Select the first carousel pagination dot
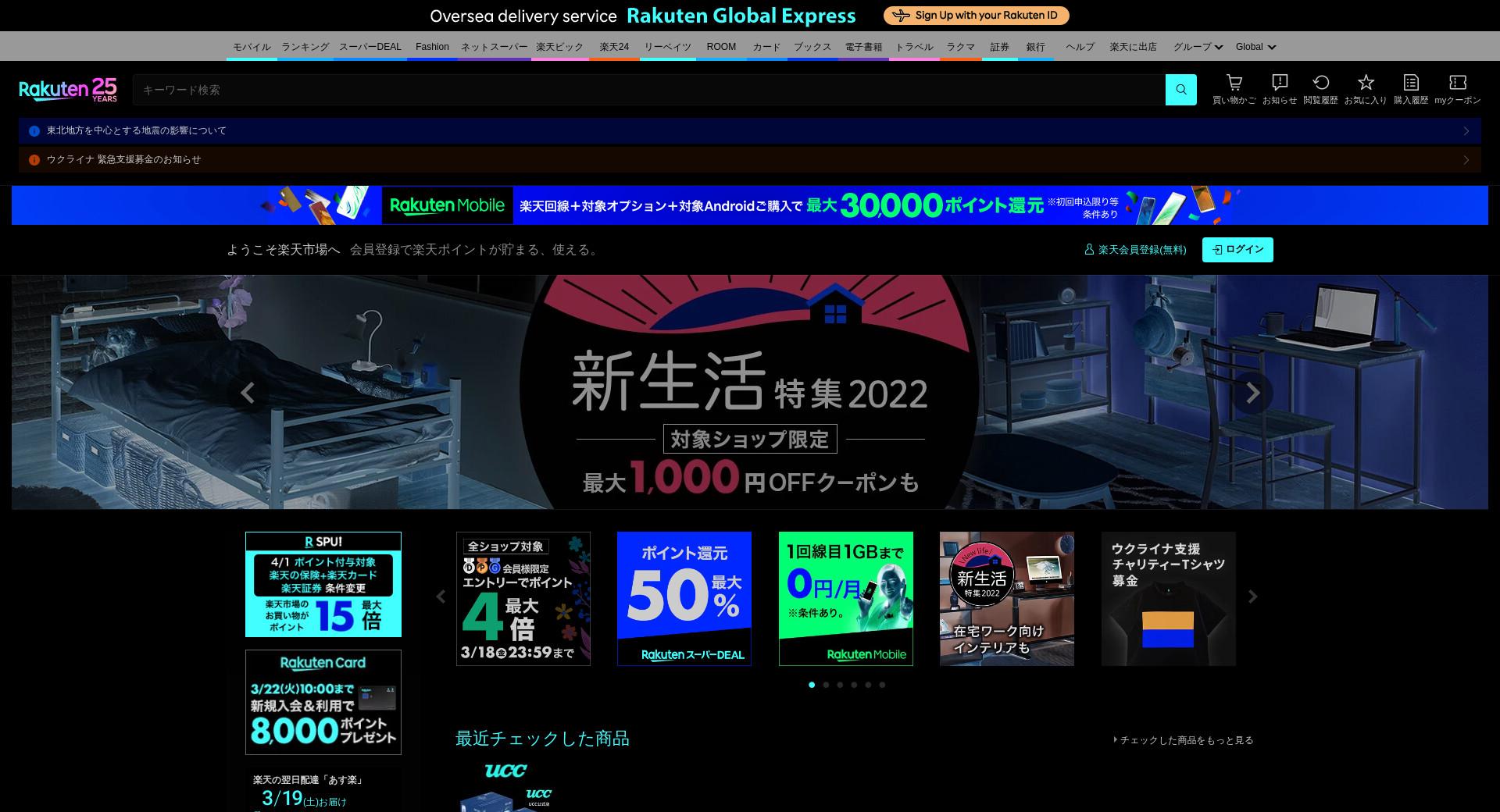 point(812,685)
